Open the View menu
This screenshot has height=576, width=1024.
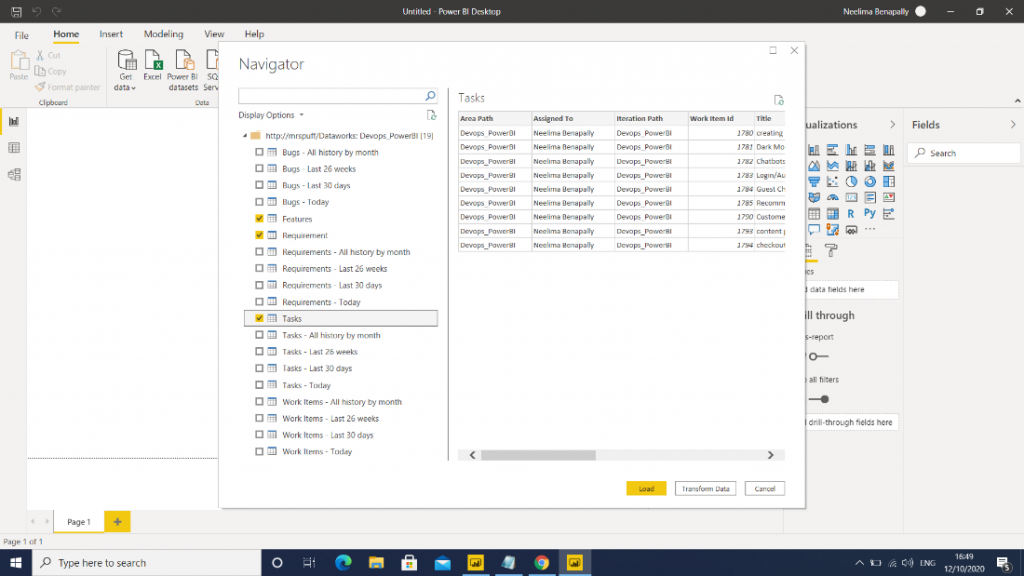213,34
